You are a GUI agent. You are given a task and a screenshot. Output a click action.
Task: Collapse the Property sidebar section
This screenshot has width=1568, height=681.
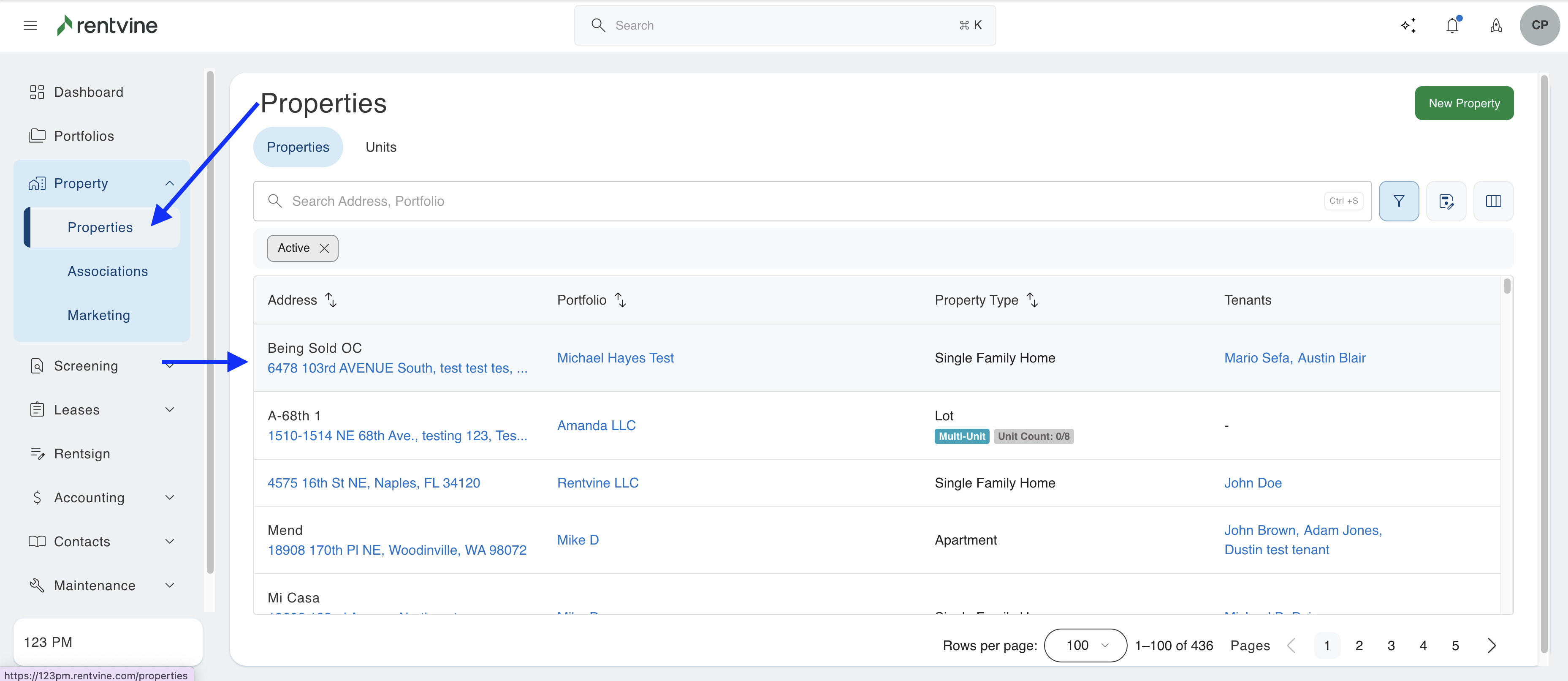pos(169,183)
